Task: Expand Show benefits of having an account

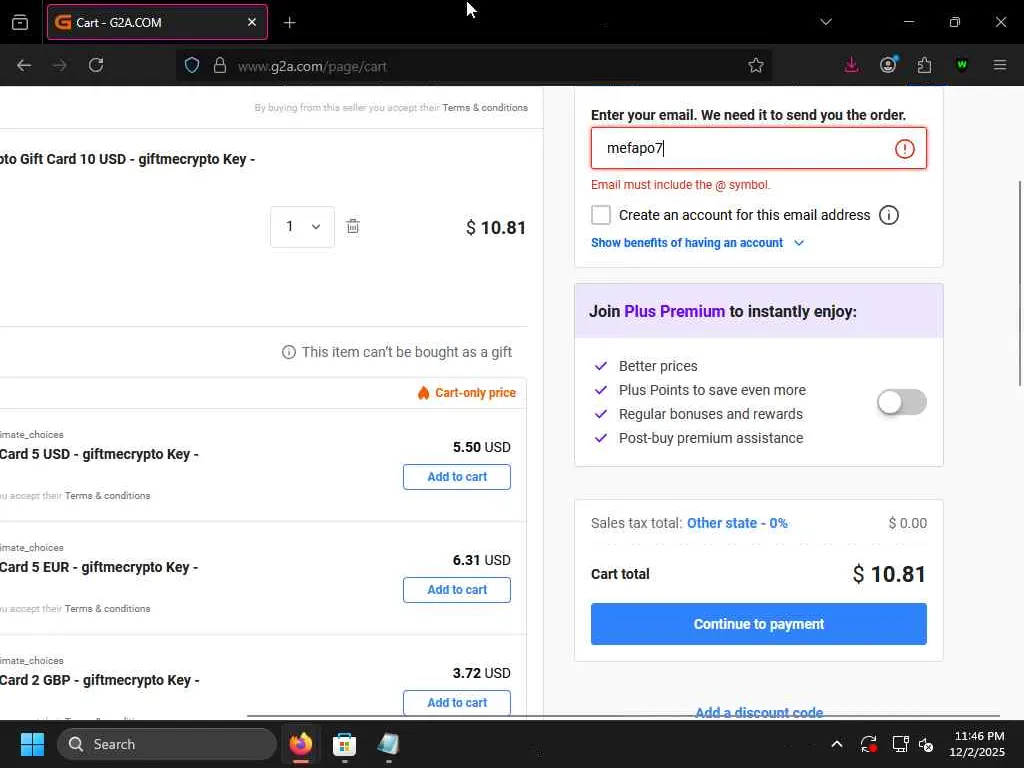Action: (x=697, y=243)
